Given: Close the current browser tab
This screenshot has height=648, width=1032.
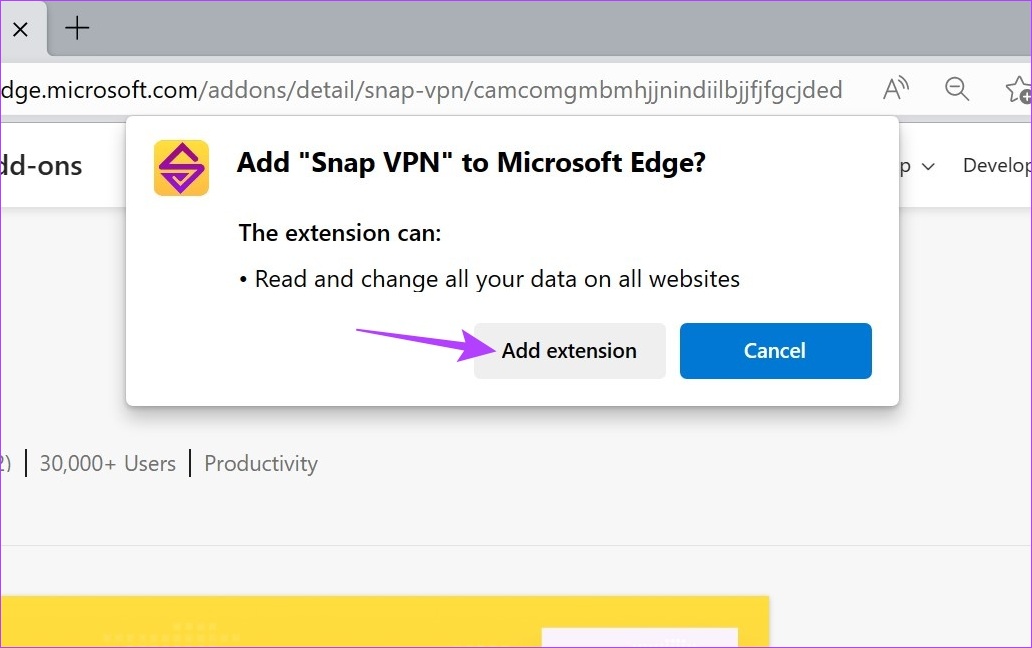Looking at the screenshot, I should (20, 29).
